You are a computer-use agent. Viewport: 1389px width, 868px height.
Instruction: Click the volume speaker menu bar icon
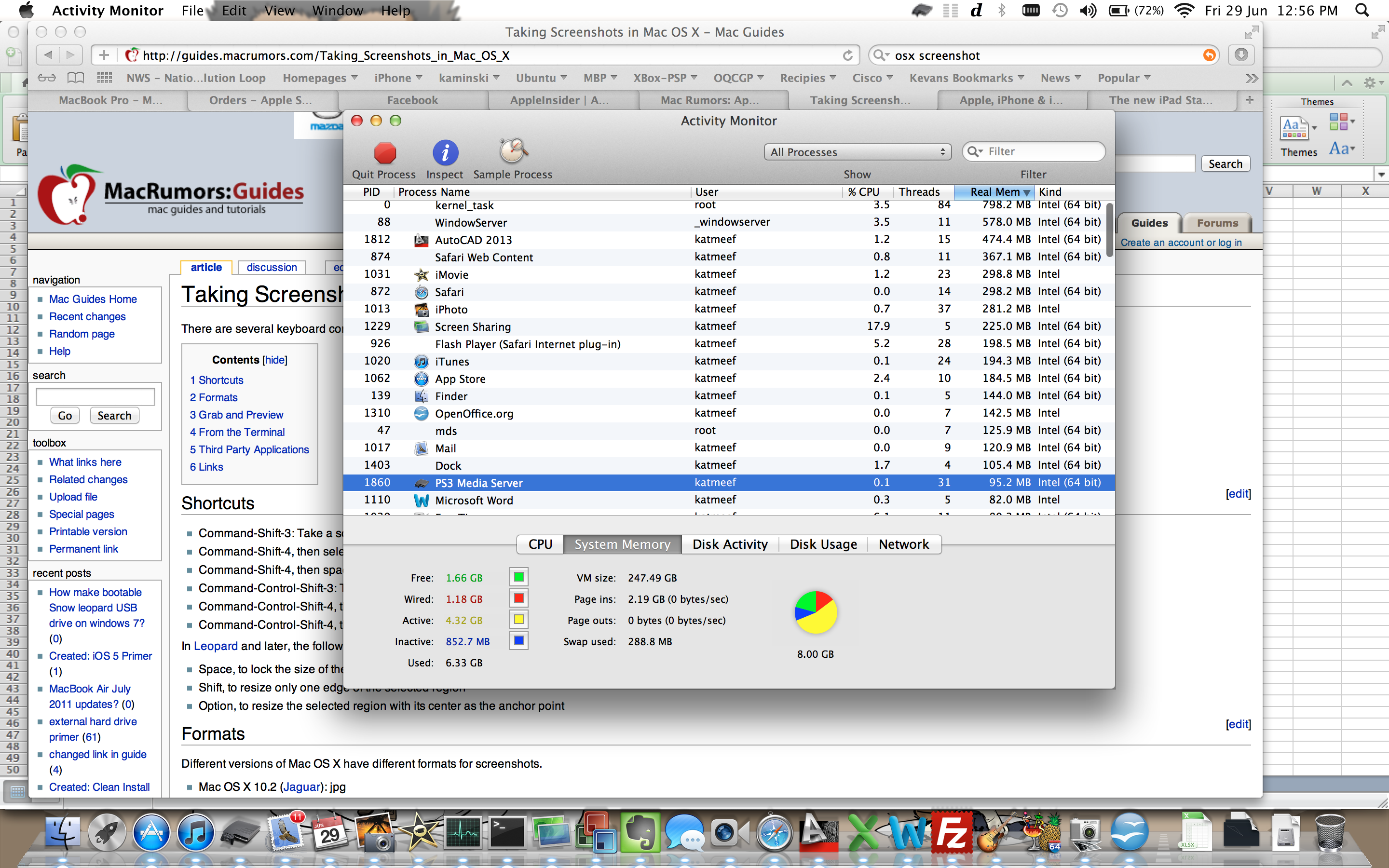click(x=1088, y=10)
